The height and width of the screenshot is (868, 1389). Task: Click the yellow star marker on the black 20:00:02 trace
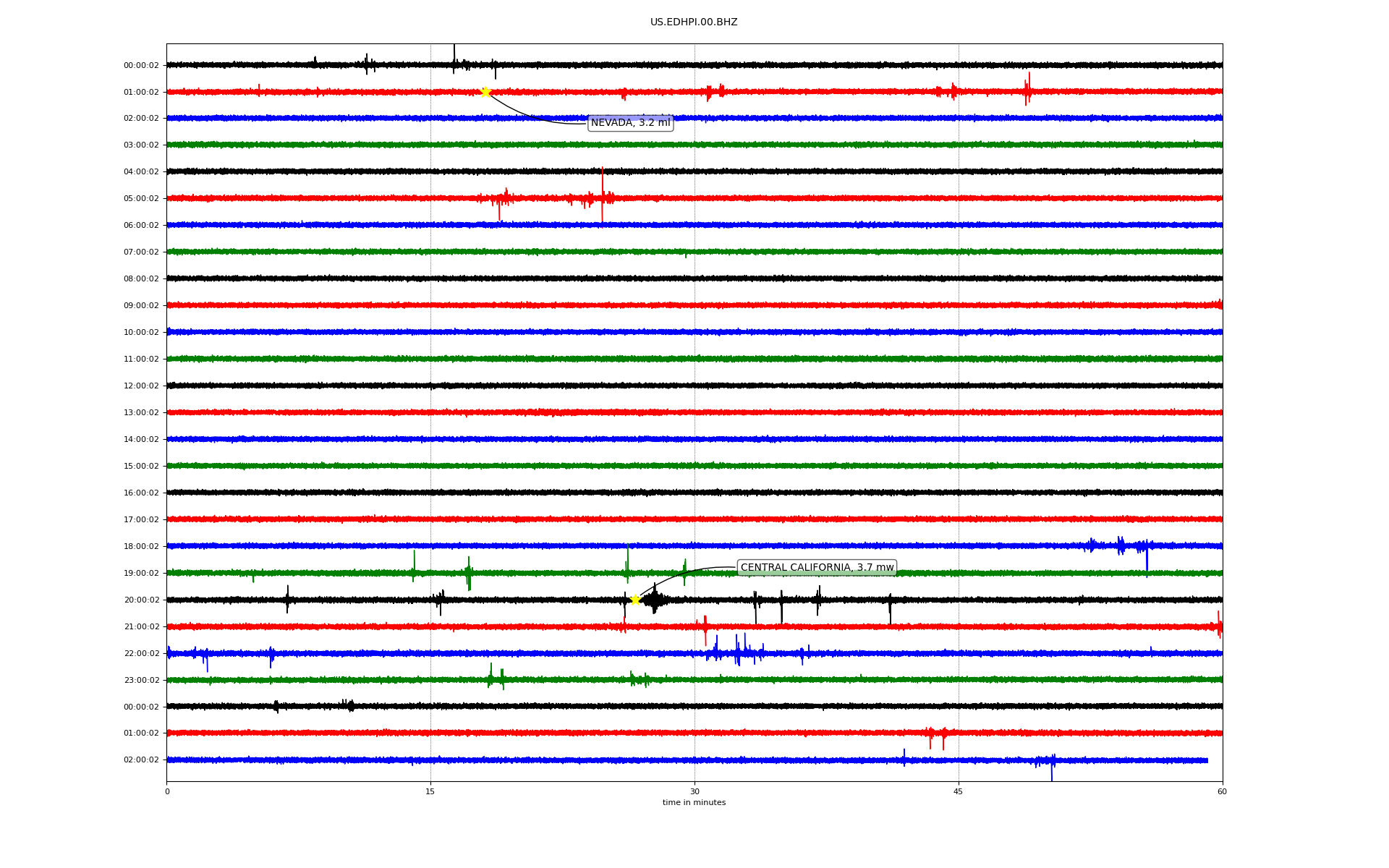coord(635,600)
